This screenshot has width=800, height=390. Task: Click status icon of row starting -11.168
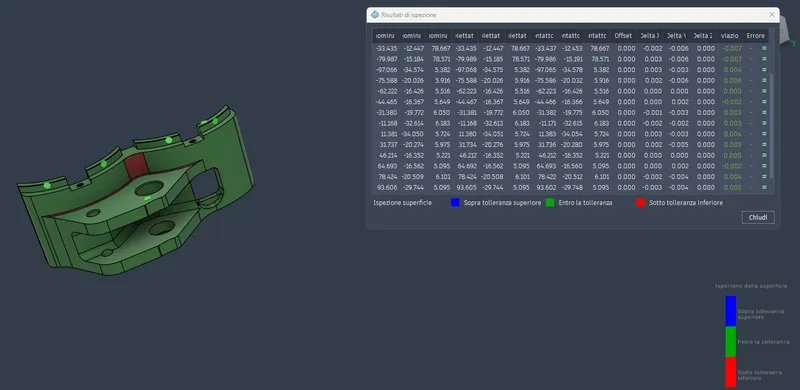[x=764, y=124]
